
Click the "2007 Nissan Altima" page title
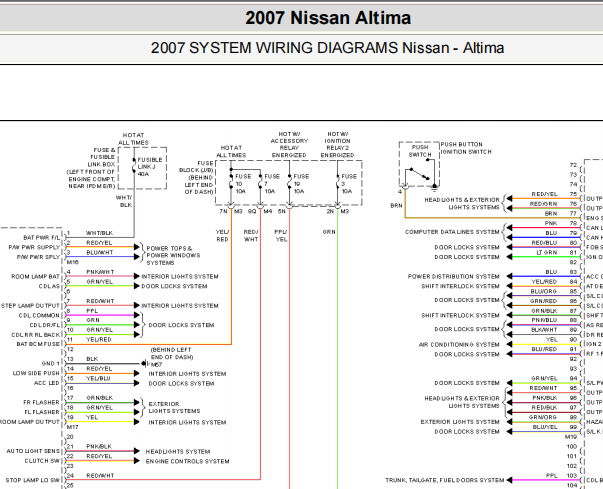[x=328, y=18]
